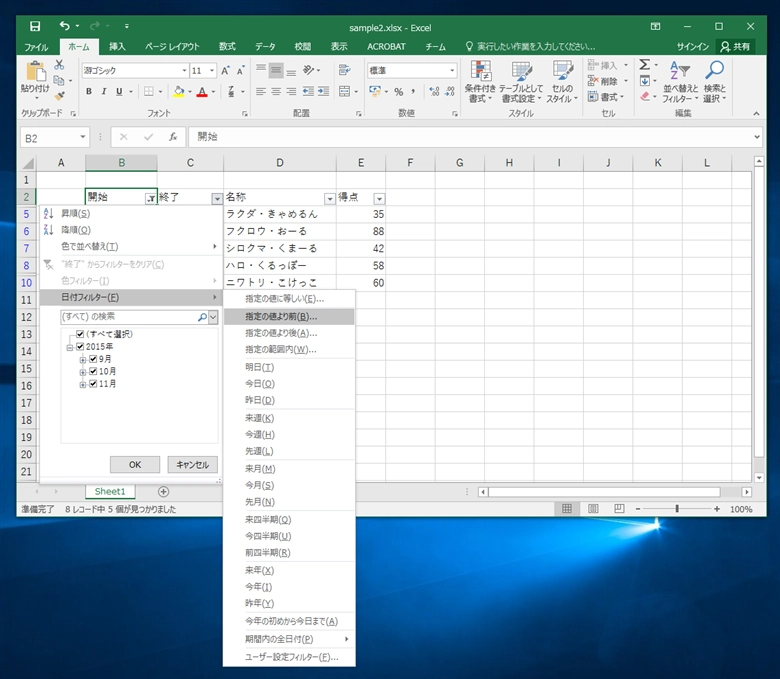Image resolution: width=780 pixels, height=679 pixels.
Task: Open the 名称 column filter dropdown
Action: (x=329, y=198)
